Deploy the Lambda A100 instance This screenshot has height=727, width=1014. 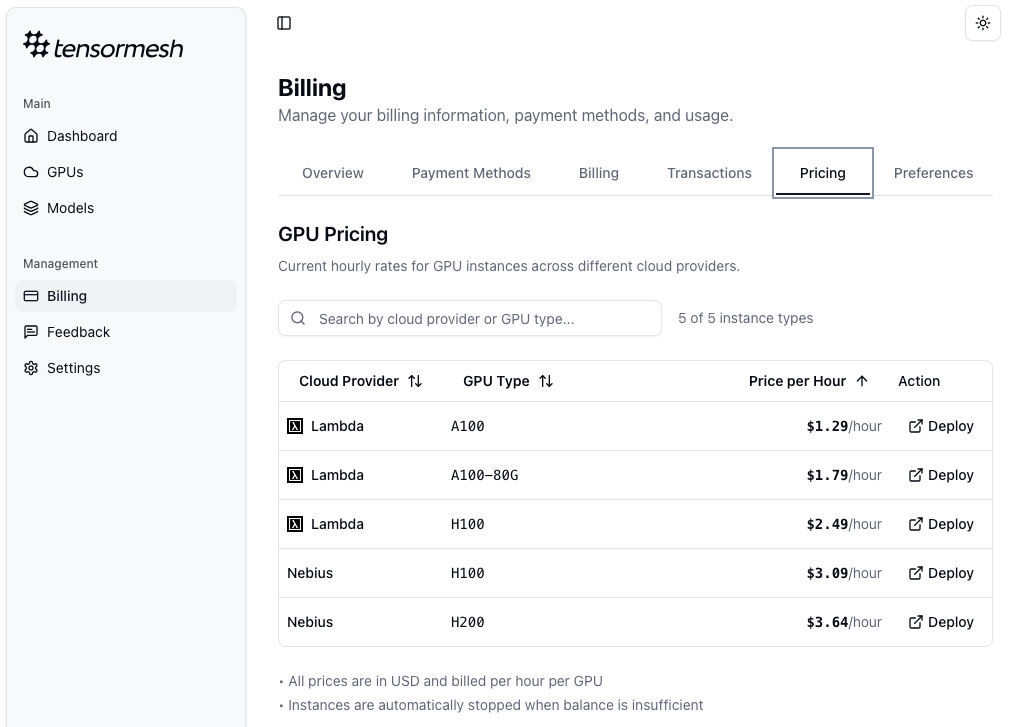(941, 426)
